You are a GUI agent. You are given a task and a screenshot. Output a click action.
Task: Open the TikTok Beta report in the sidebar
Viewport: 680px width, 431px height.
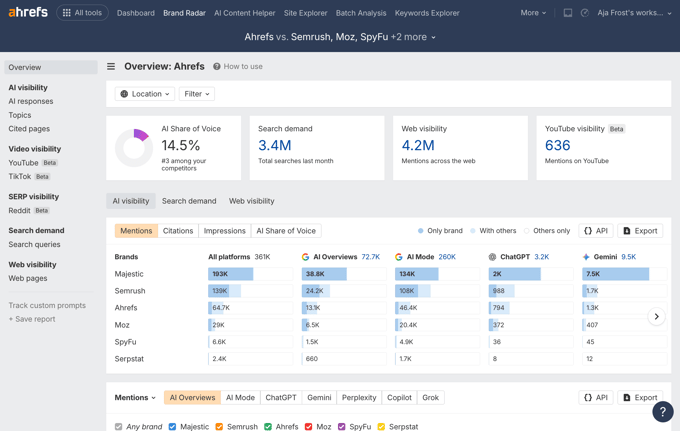click(x=29, y=176)
